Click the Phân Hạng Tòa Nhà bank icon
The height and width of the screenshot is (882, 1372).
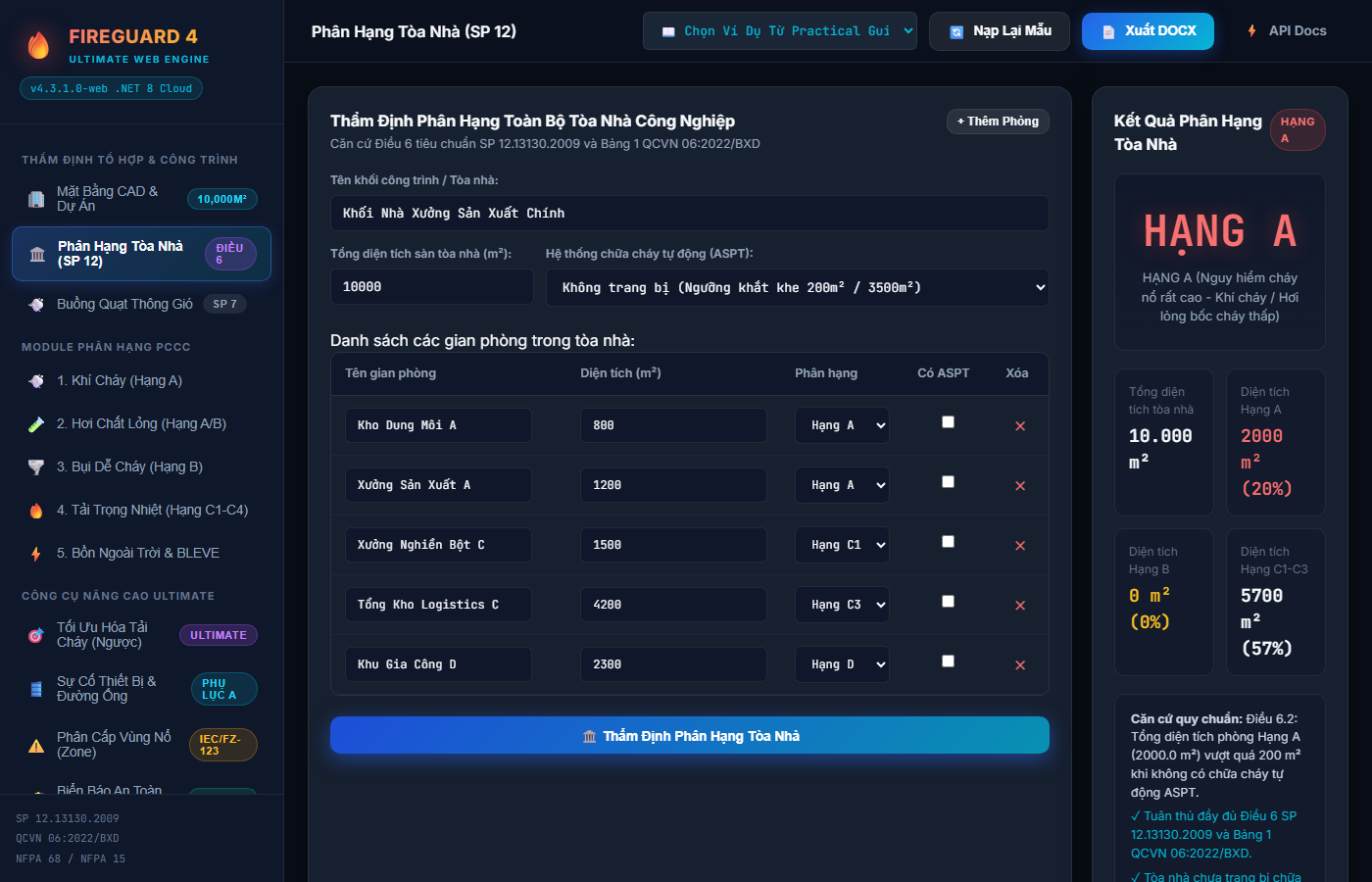[x=37, y=254]
